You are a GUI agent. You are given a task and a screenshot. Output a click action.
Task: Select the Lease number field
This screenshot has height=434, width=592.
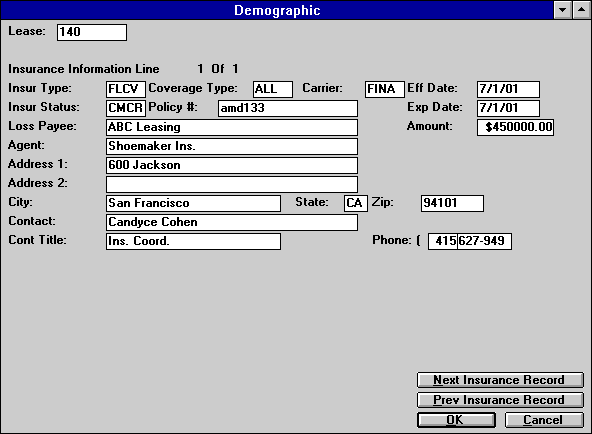click(x=92, y=32)
